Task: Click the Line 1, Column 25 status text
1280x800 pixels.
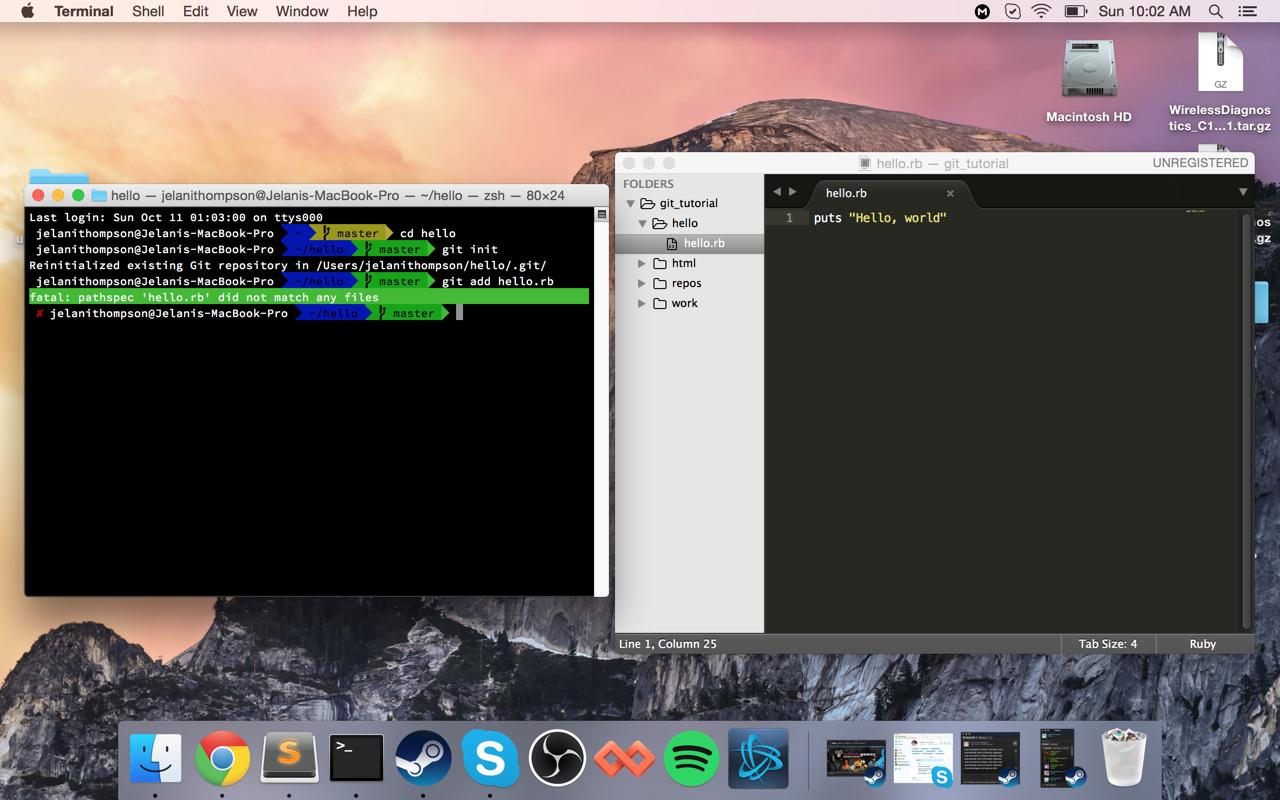Action: point(668,644)
